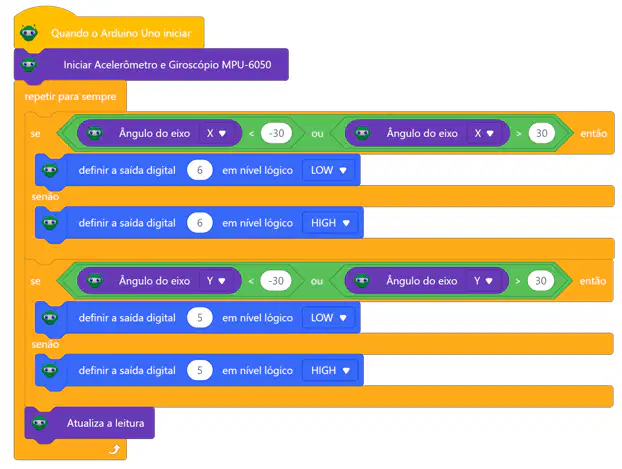This screenshot has height=469, width=622.
Task: Click pin number 6 field in the HIGH block
Action: pyautogui.click(x=200, y=223)
